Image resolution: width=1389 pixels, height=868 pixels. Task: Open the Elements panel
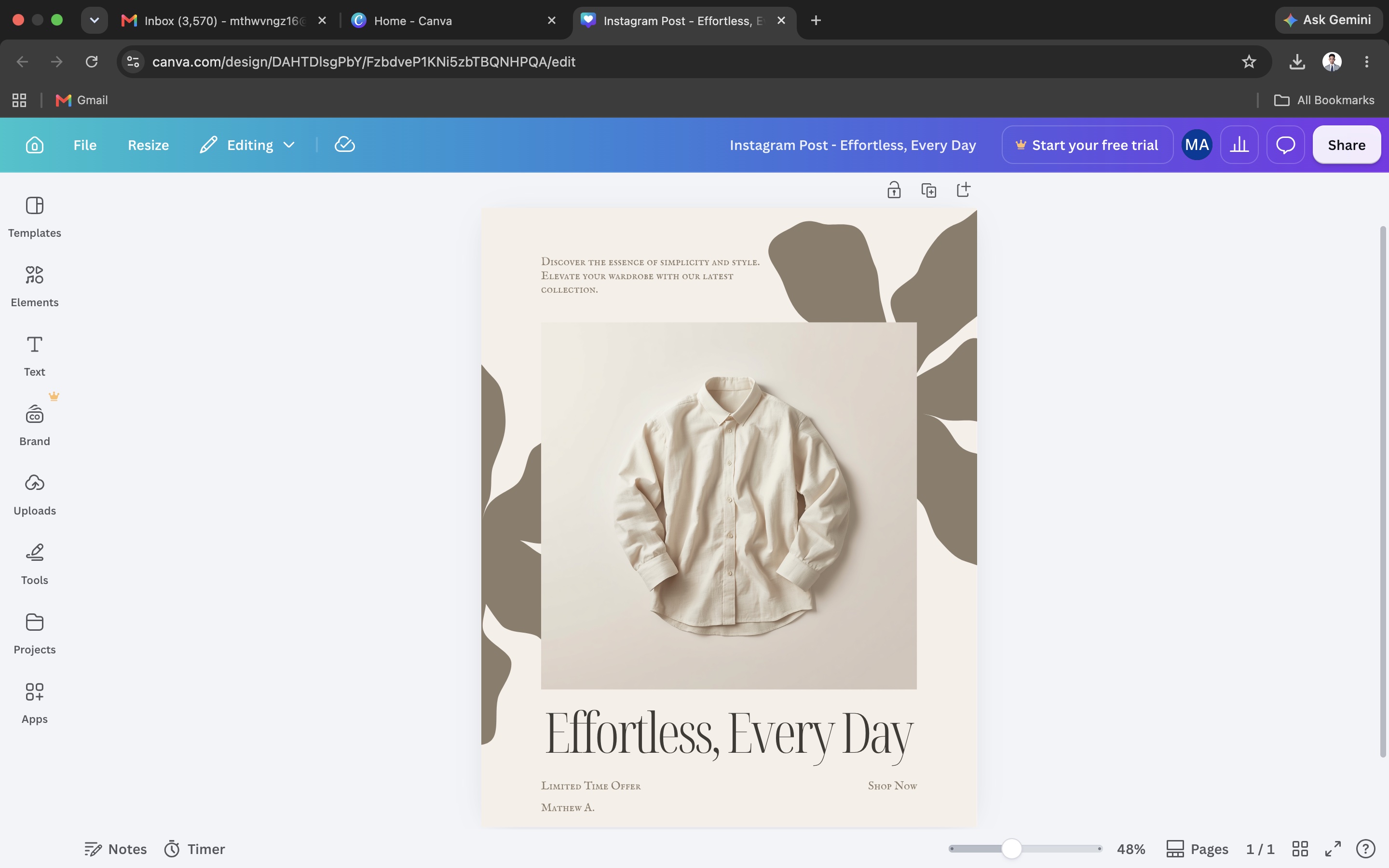tap(34, 286)
